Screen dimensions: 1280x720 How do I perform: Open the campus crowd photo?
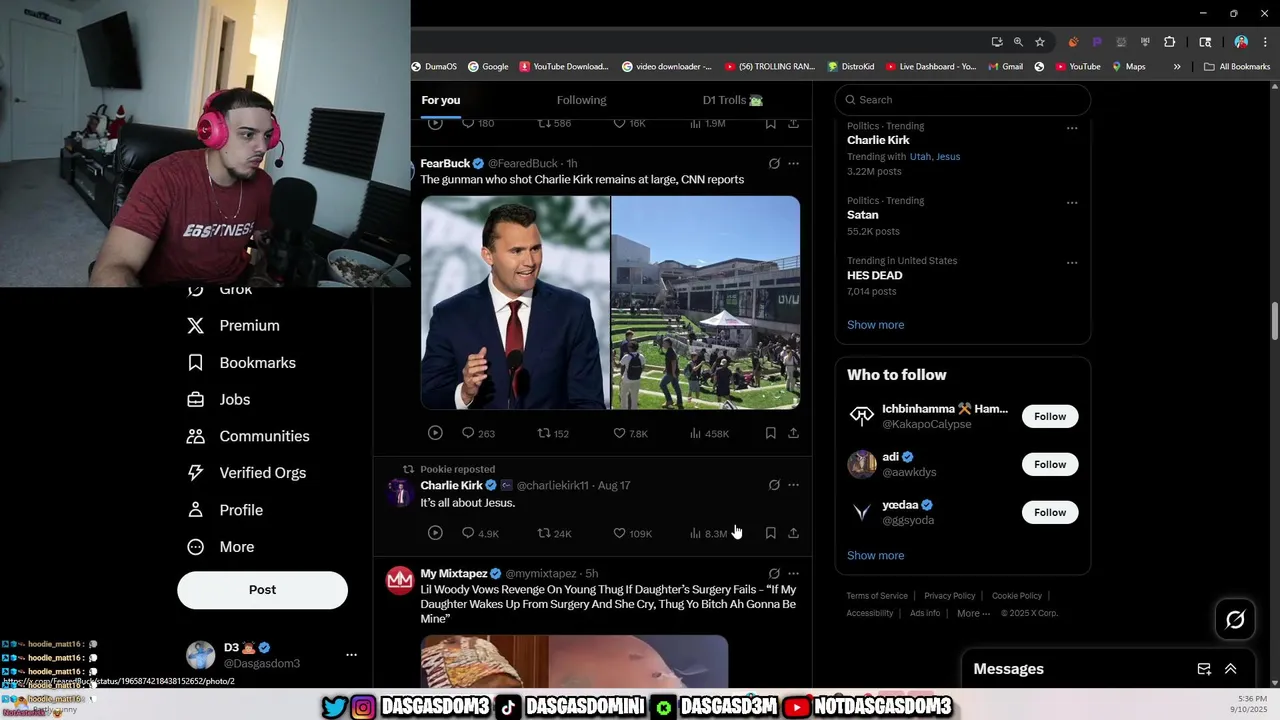(706, 303)
